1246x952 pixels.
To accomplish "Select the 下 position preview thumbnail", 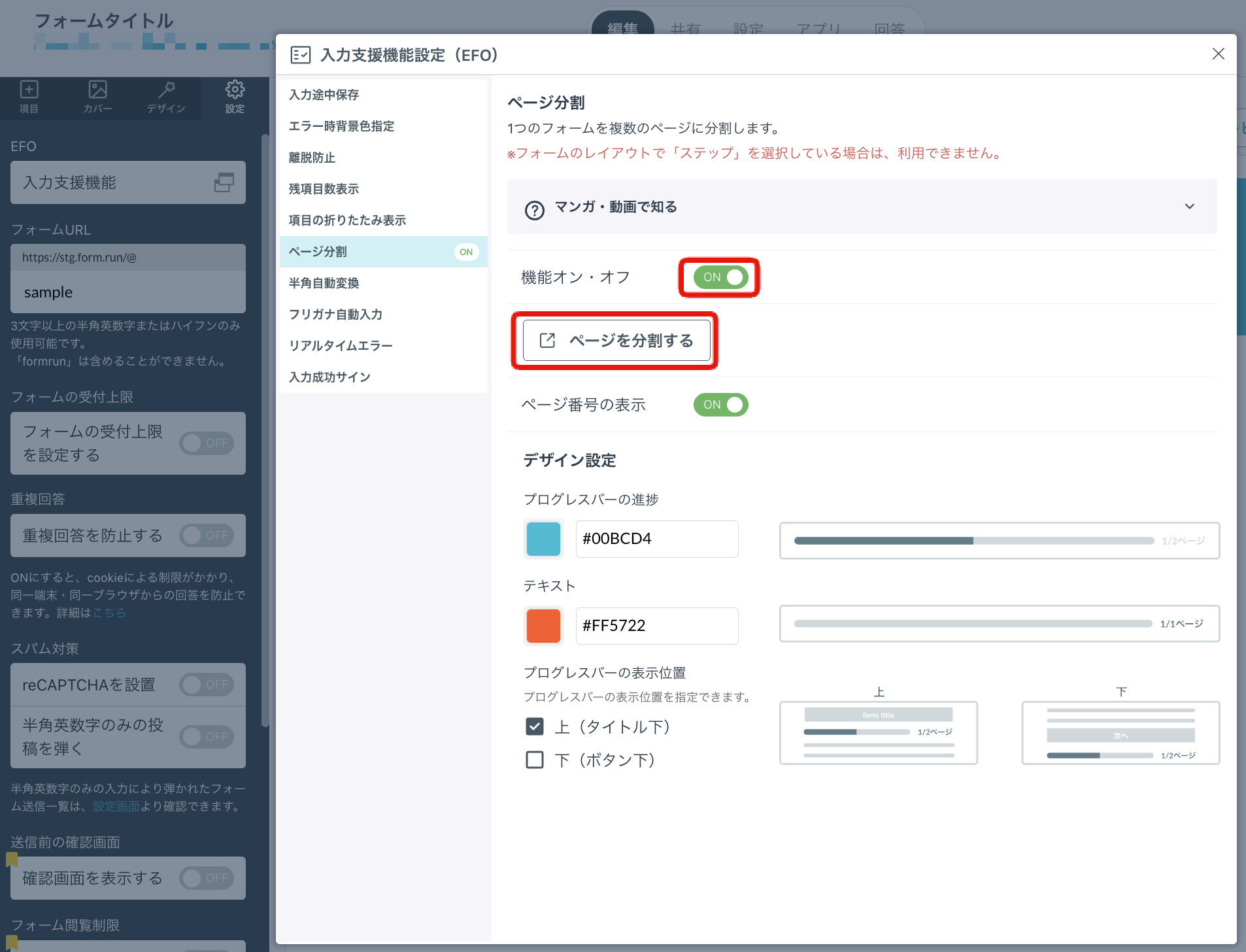I will [1121, 733].
